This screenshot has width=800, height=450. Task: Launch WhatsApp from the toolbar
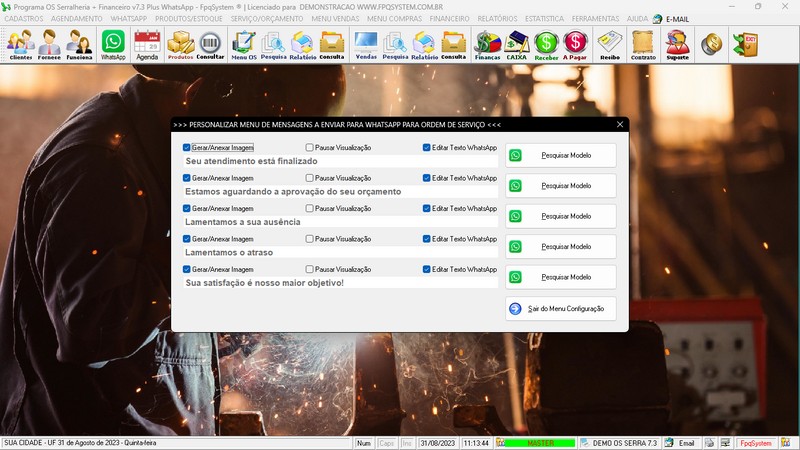coord(113,45)
